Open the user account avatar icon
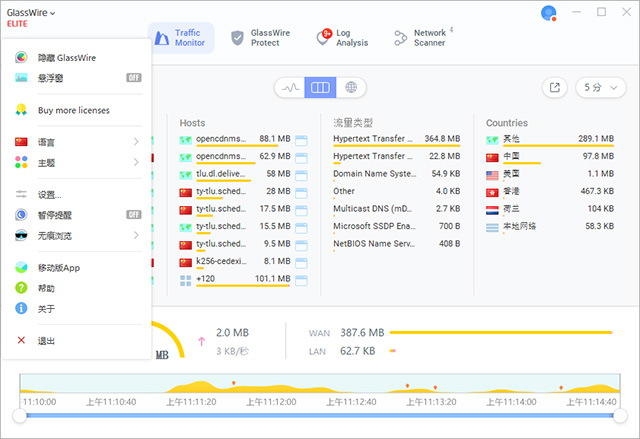640x439 pixels. tap(548, 13)
